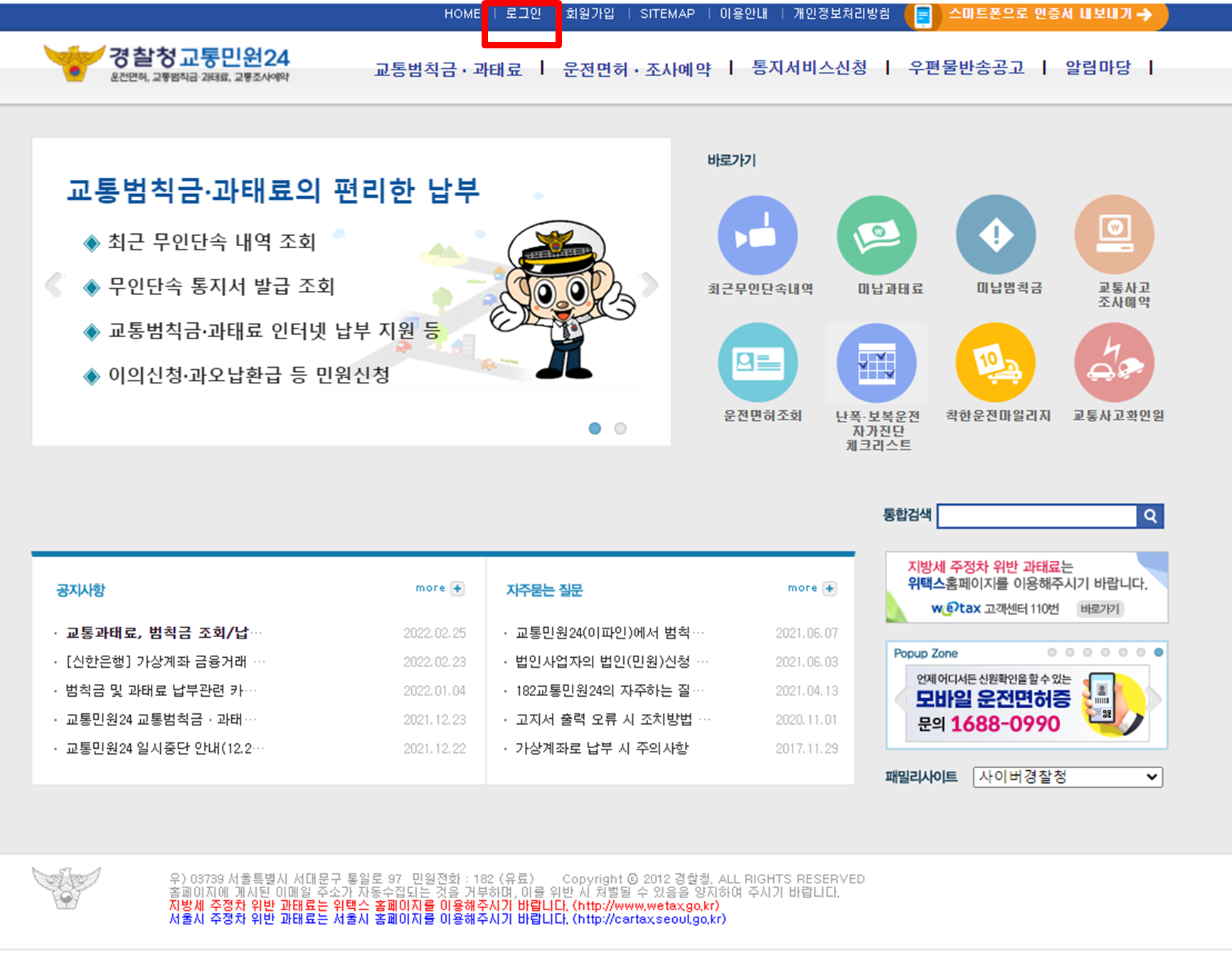
Task: Open 최근무인단속내역 shortcut icon
Action: pyautogui.click(x=758, y=235)
